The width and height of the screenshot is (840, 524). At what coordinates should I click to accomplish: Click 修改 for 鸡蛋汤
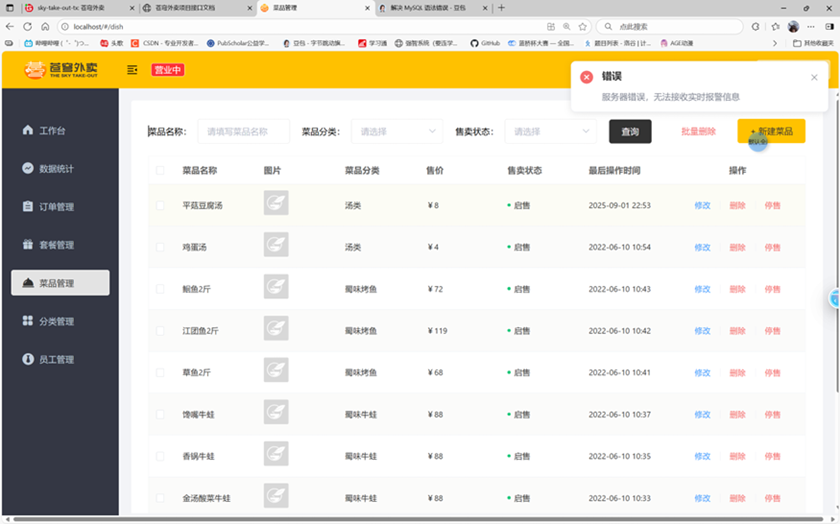702,247
